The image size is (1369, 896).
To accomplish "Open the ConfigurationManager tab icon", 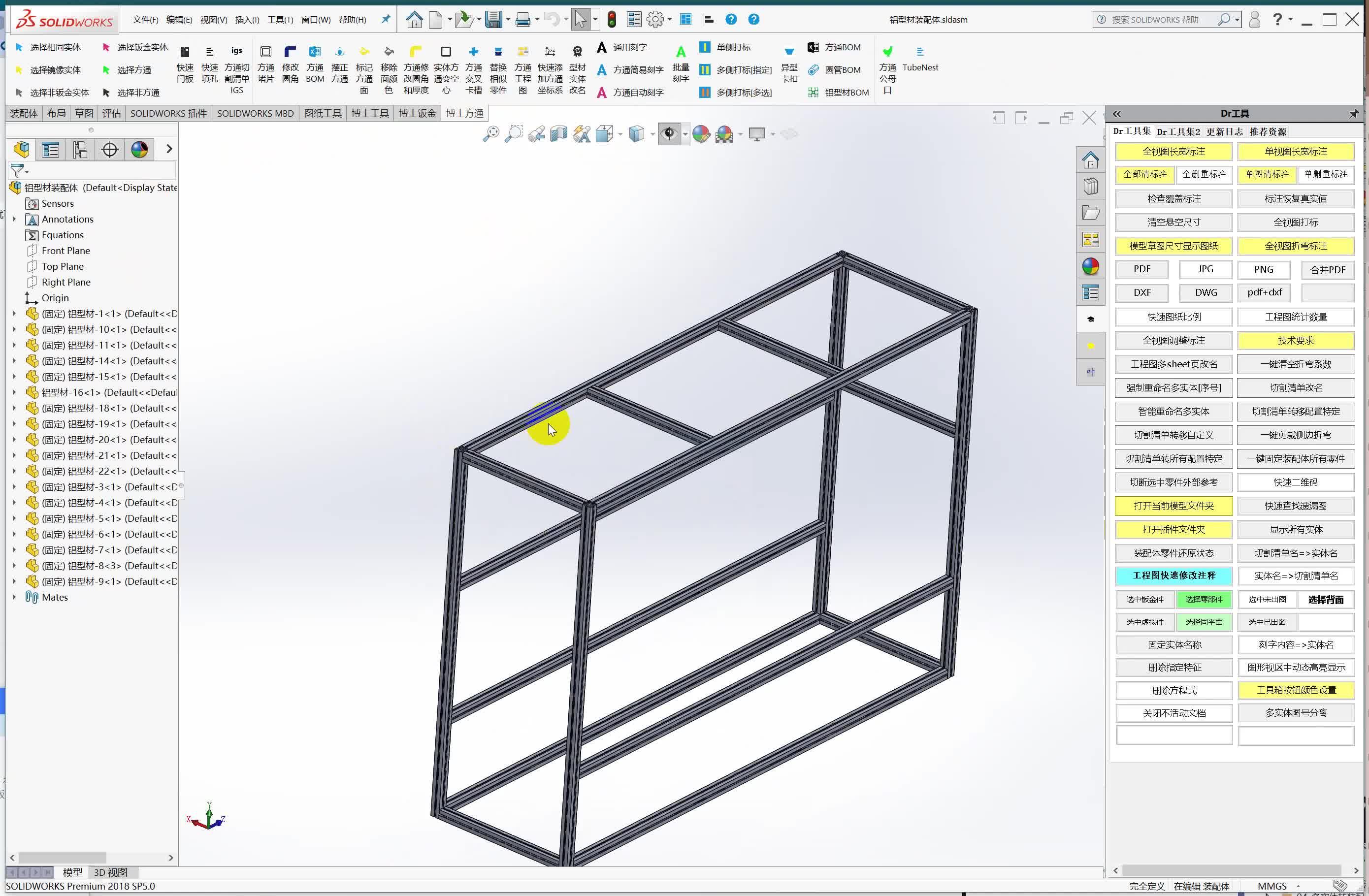I will [x=80, y=150].
